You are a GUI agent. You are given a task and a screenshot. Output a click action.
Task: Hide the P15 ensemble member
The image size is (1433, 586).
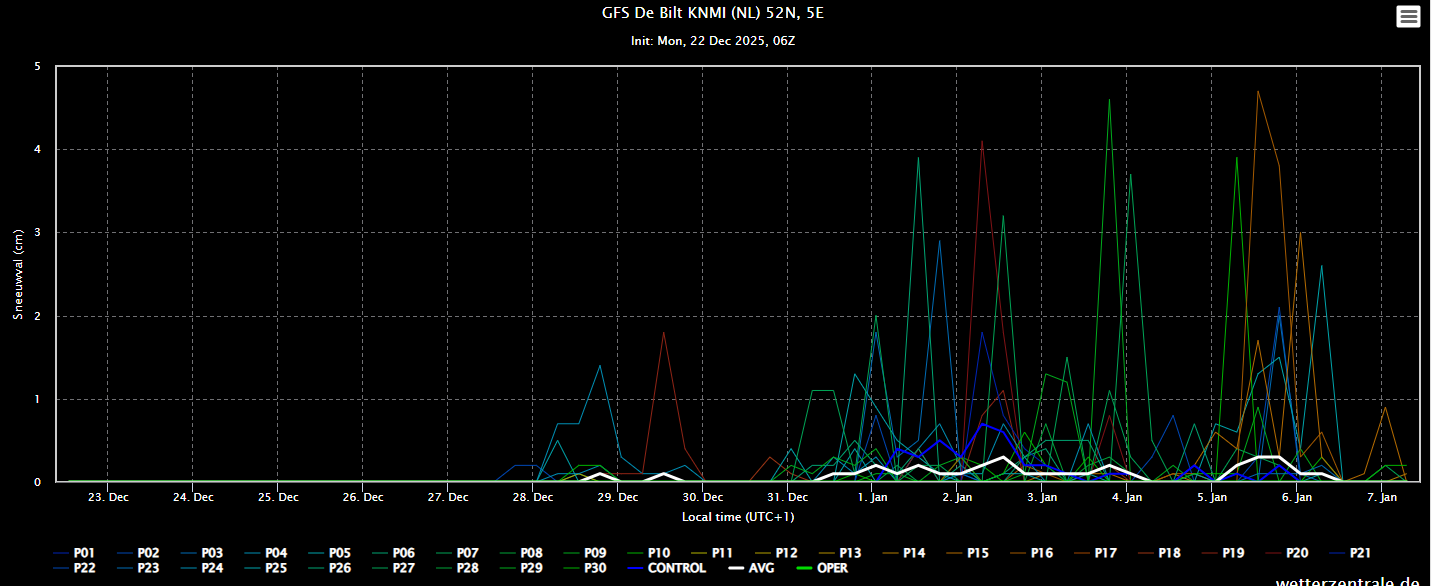click(969, 553)
